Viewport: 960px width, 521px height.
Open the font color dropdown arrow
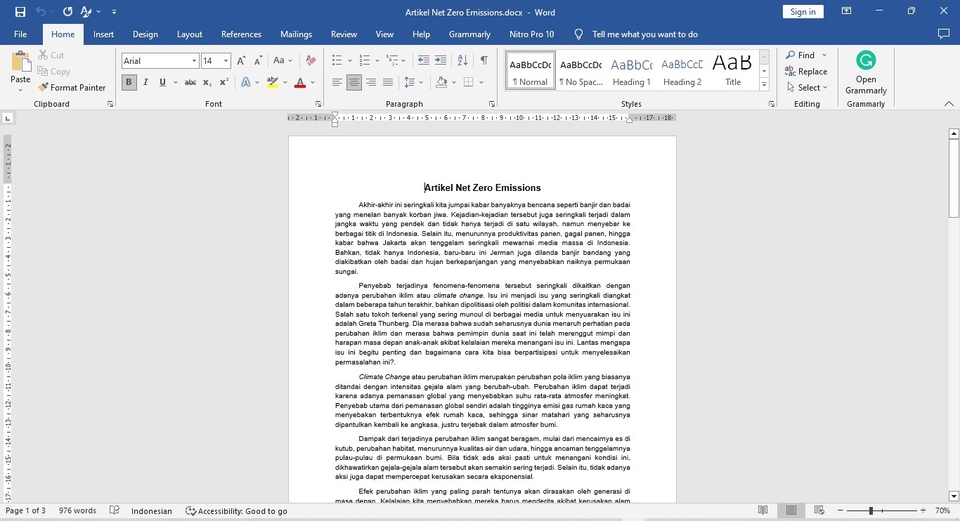[313, 82]
